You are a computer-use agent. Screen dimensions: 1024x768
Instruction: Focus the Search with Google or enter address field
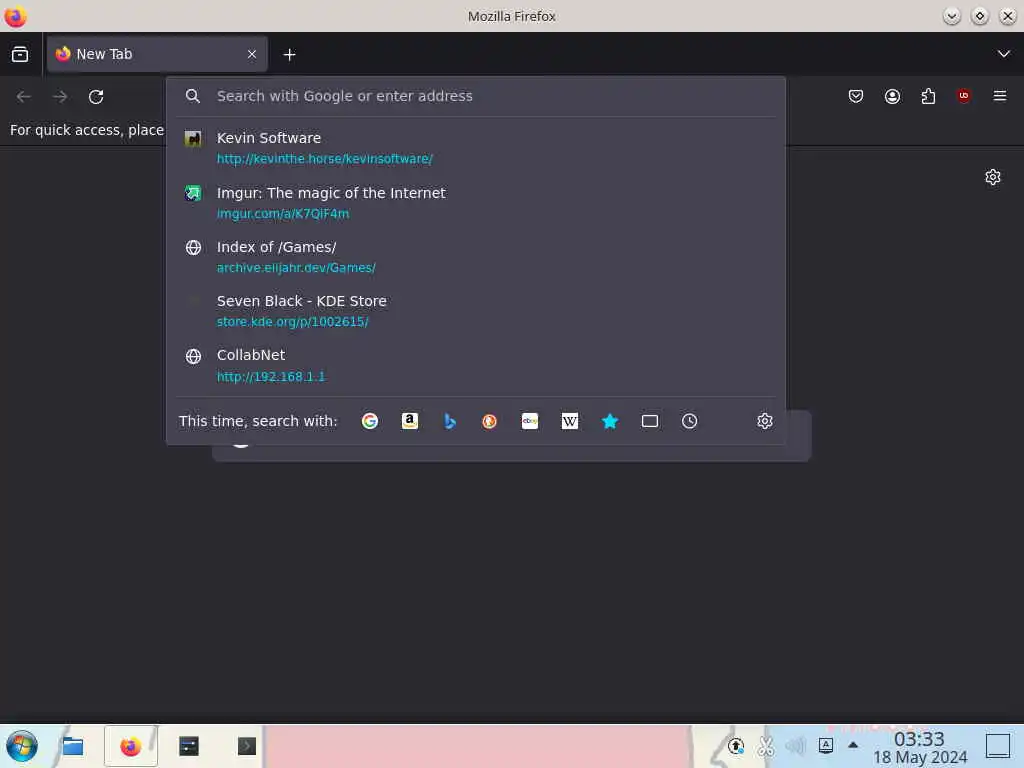click(x=475, y=96)
